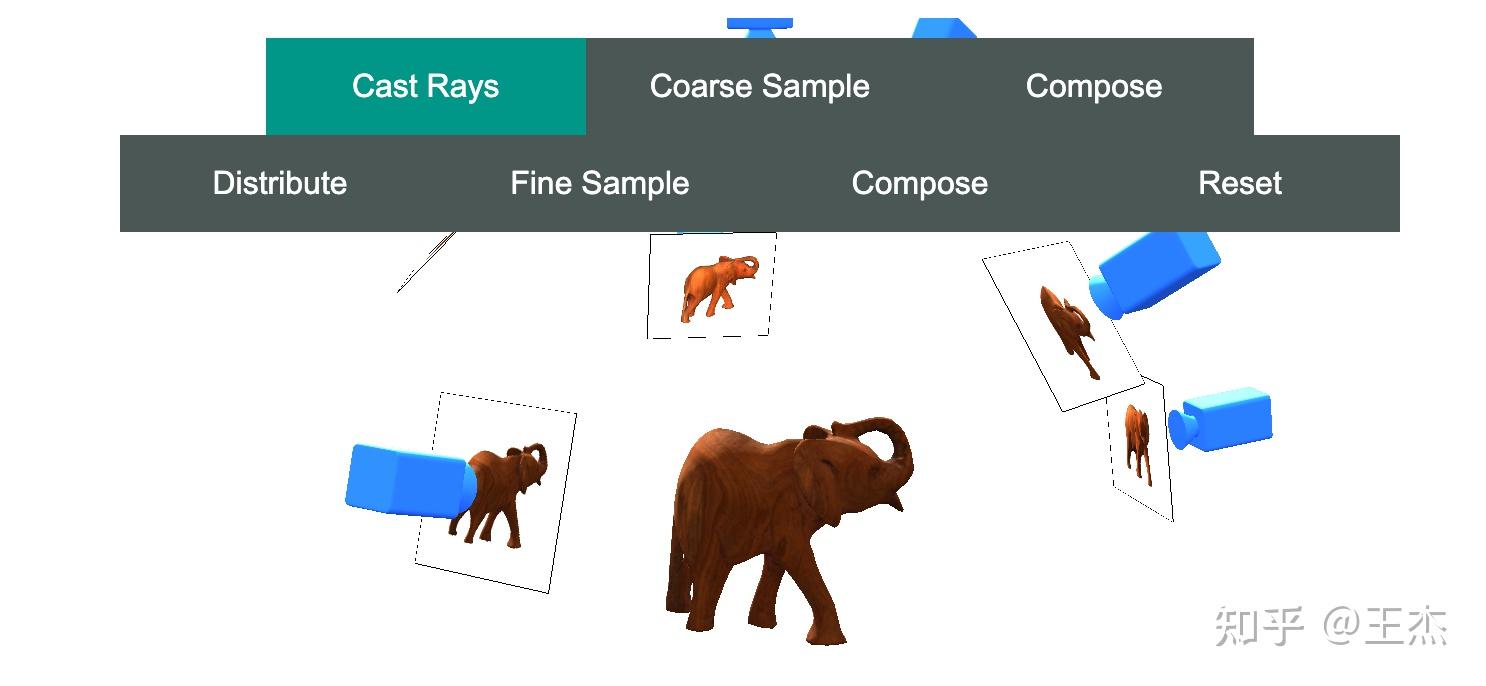Reset the NeRF visualization
Screen dimensions: 1486x686
1240,183
